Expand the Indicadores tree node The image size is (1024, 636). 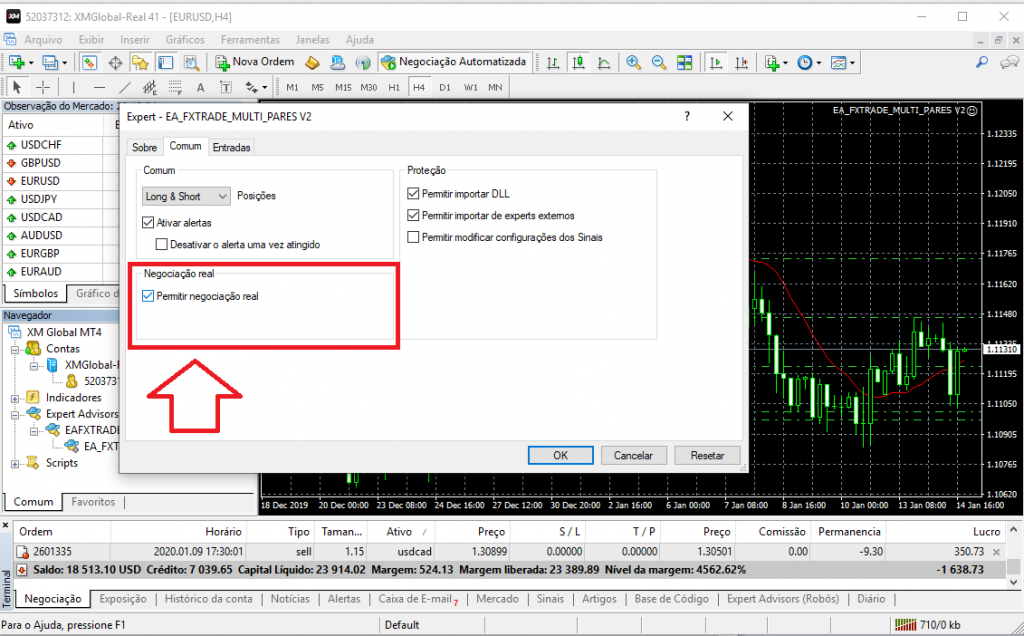pos(14,398)
